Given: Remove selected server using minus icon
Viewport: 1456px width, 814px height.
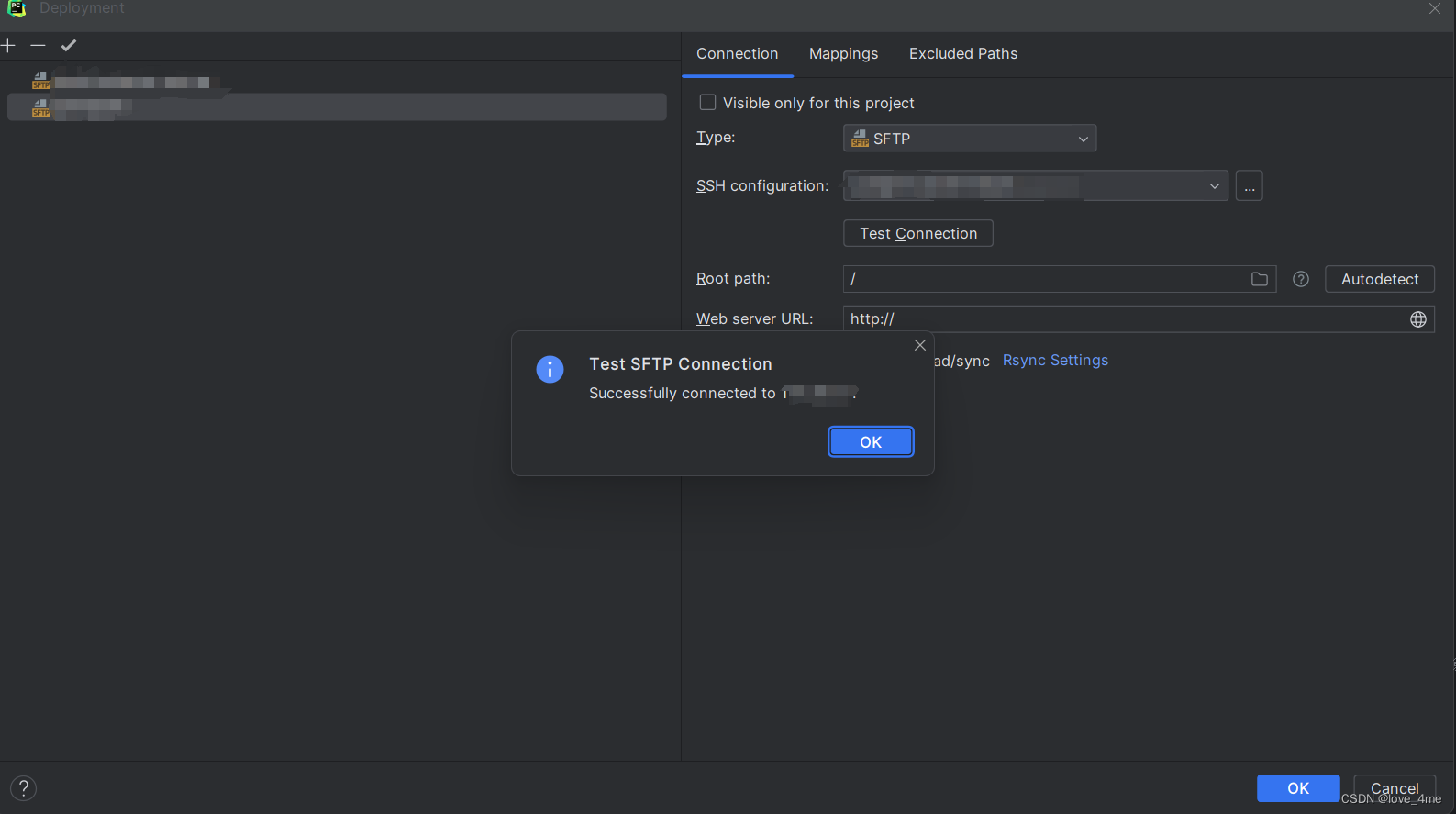Looking at the screenshot, I should [x=38, y=45].
